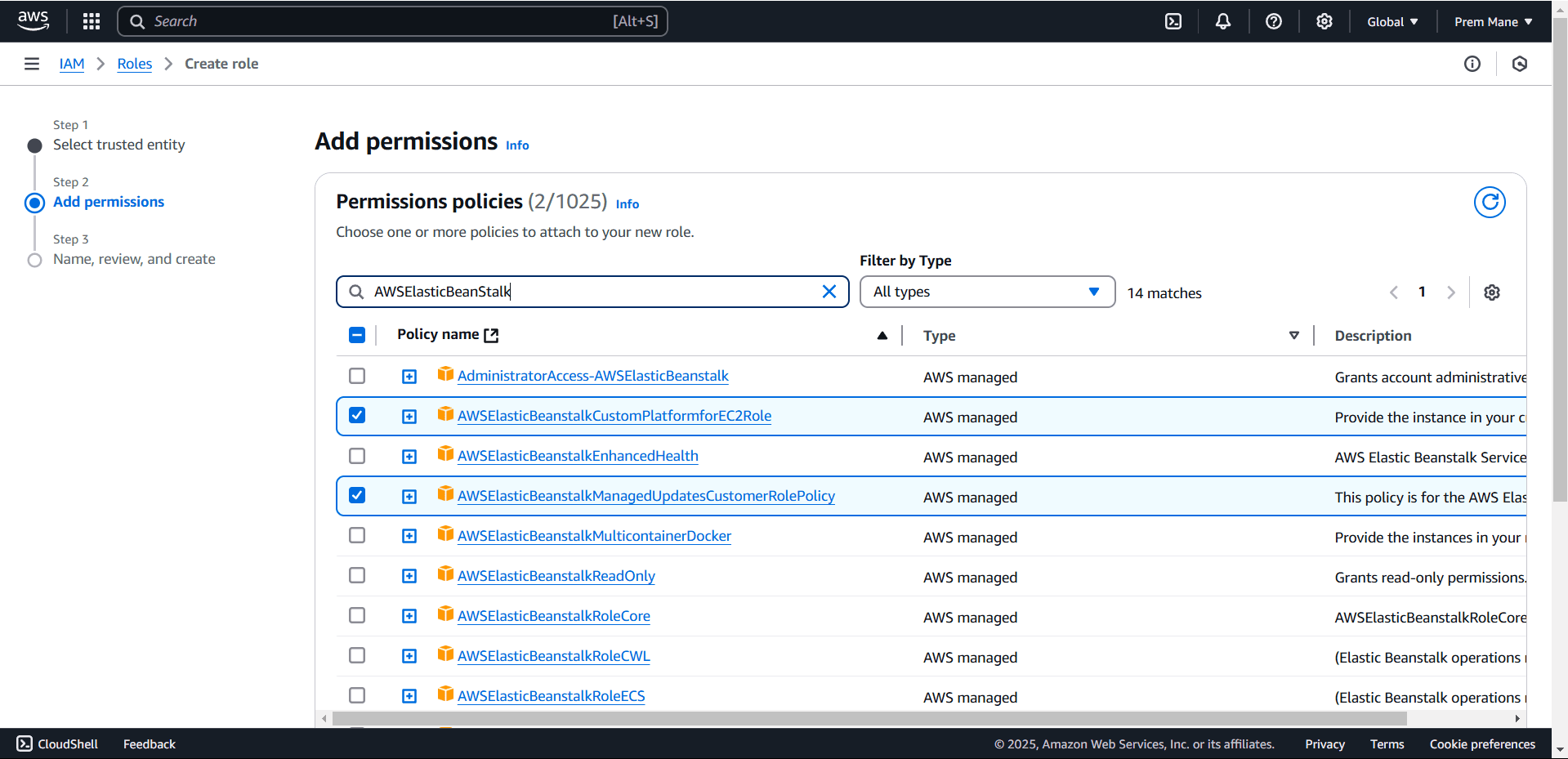1568x759 pixels.
Task: Expand AWSElasticBeanstalkRoleCWL policy details
Action: (409, 656)
